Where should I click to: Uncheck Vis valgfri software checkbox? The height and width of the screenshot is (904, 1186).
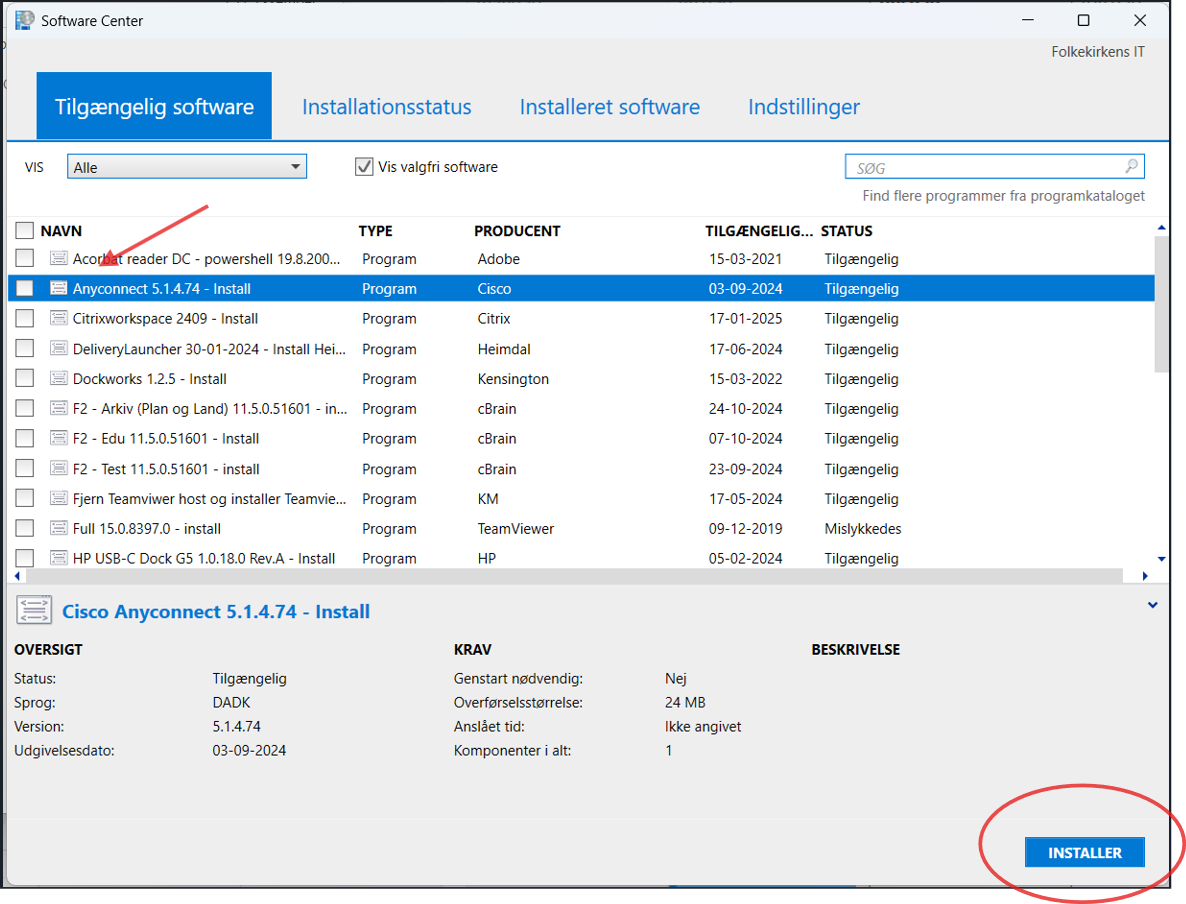tap(364, 166)
